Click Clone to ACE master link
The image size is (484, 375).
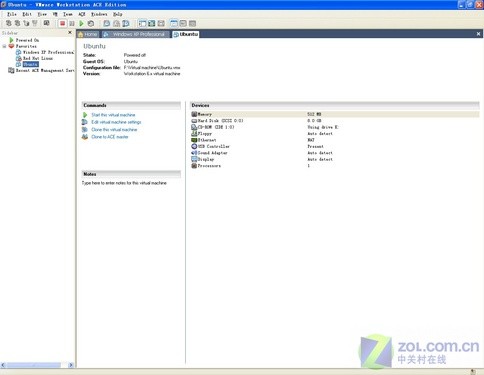pos(110,137)
